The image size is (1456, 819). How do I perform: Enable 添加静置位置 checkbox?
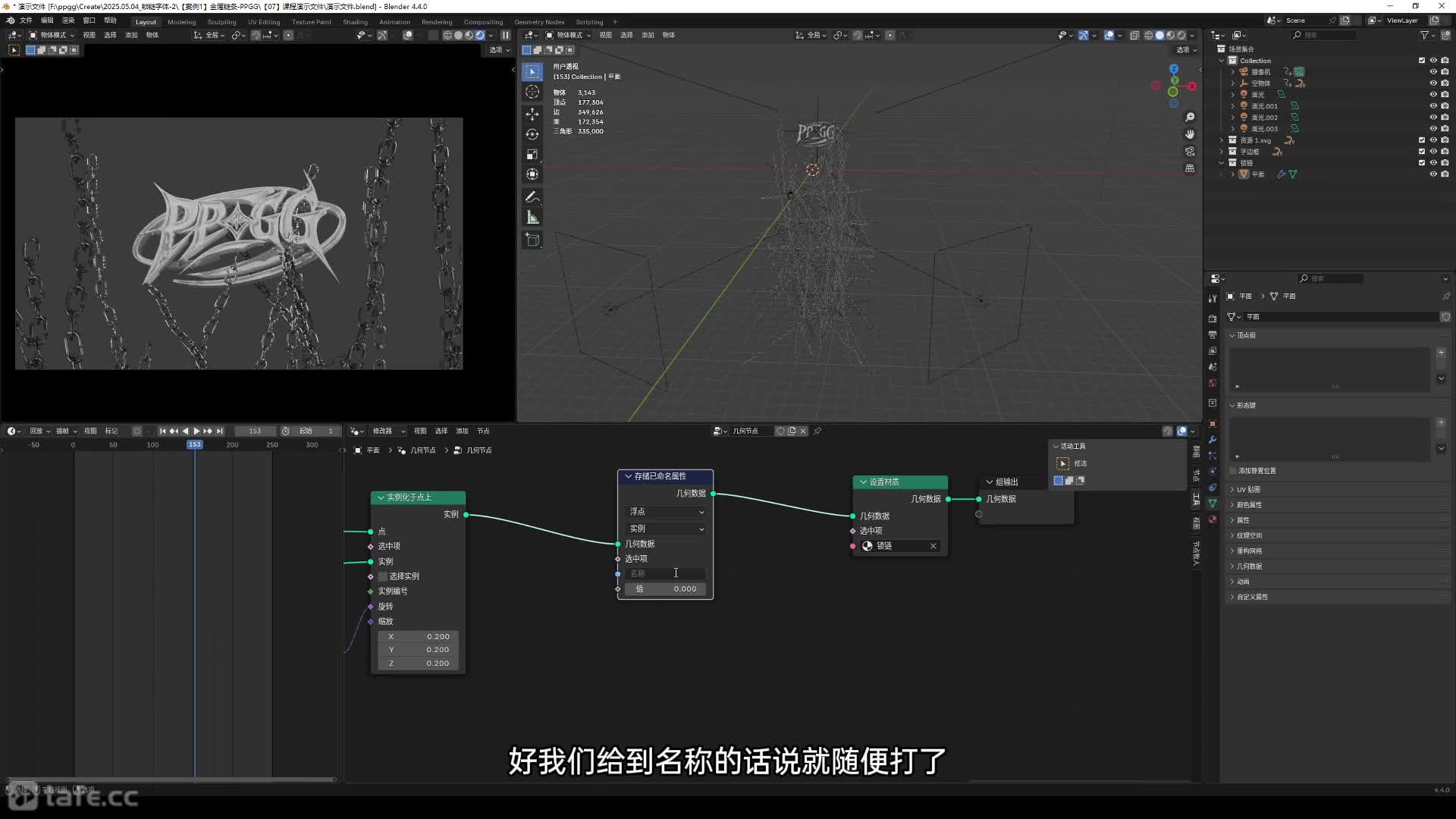click(1233, 471)
